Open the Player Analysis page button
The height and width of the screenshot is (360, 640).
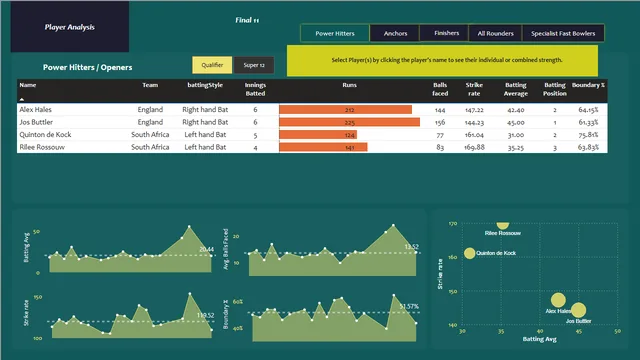pyautogui.click(x=70, y=27)
